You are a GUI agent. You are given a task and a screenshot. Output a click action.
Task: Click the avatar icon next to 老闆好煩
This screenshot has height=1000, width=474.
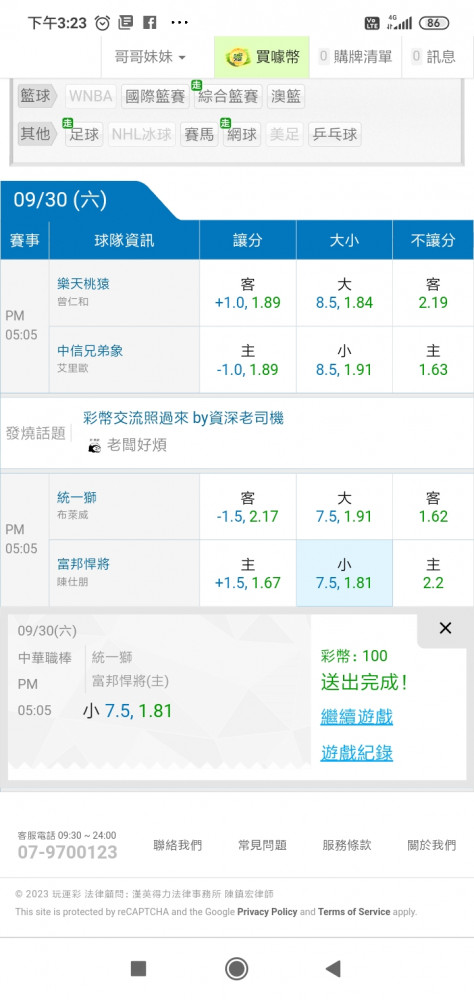[x=94, y=445]
